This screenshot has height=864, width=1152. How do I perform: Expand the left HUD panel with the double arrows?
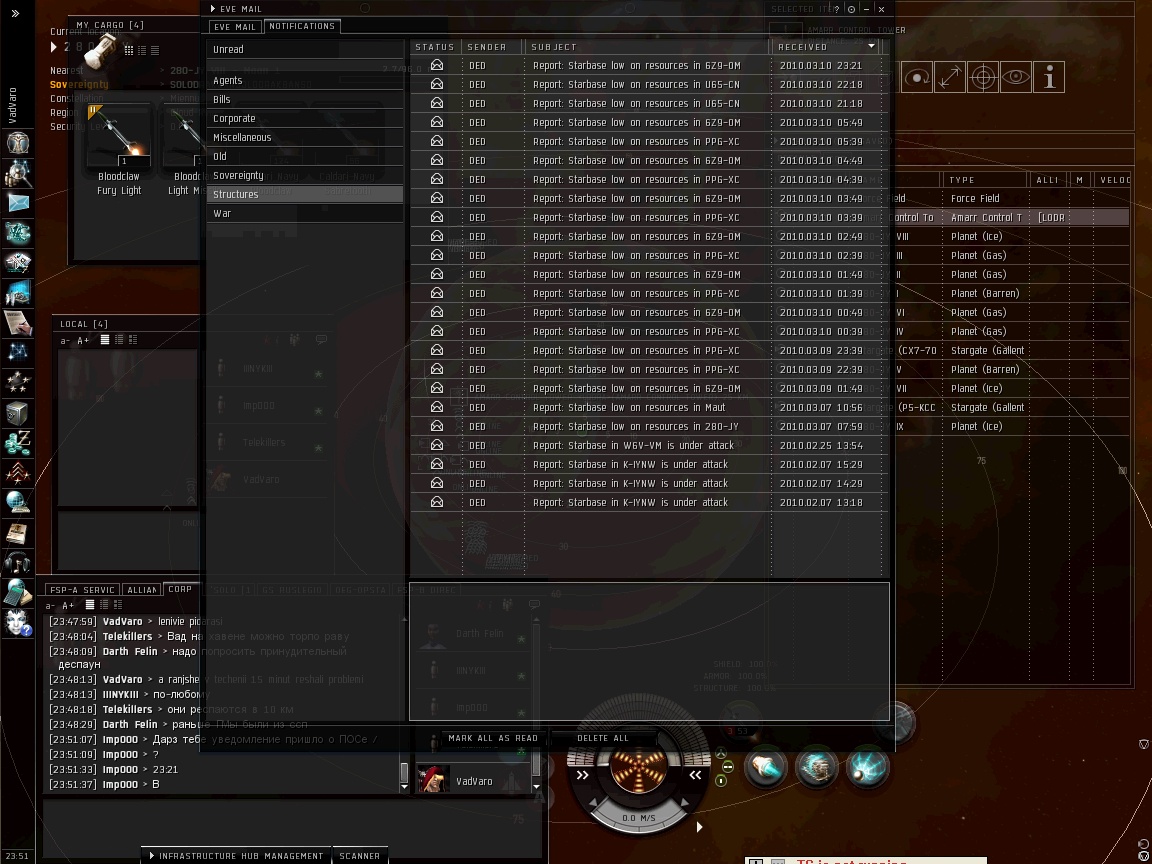(583, 775)
